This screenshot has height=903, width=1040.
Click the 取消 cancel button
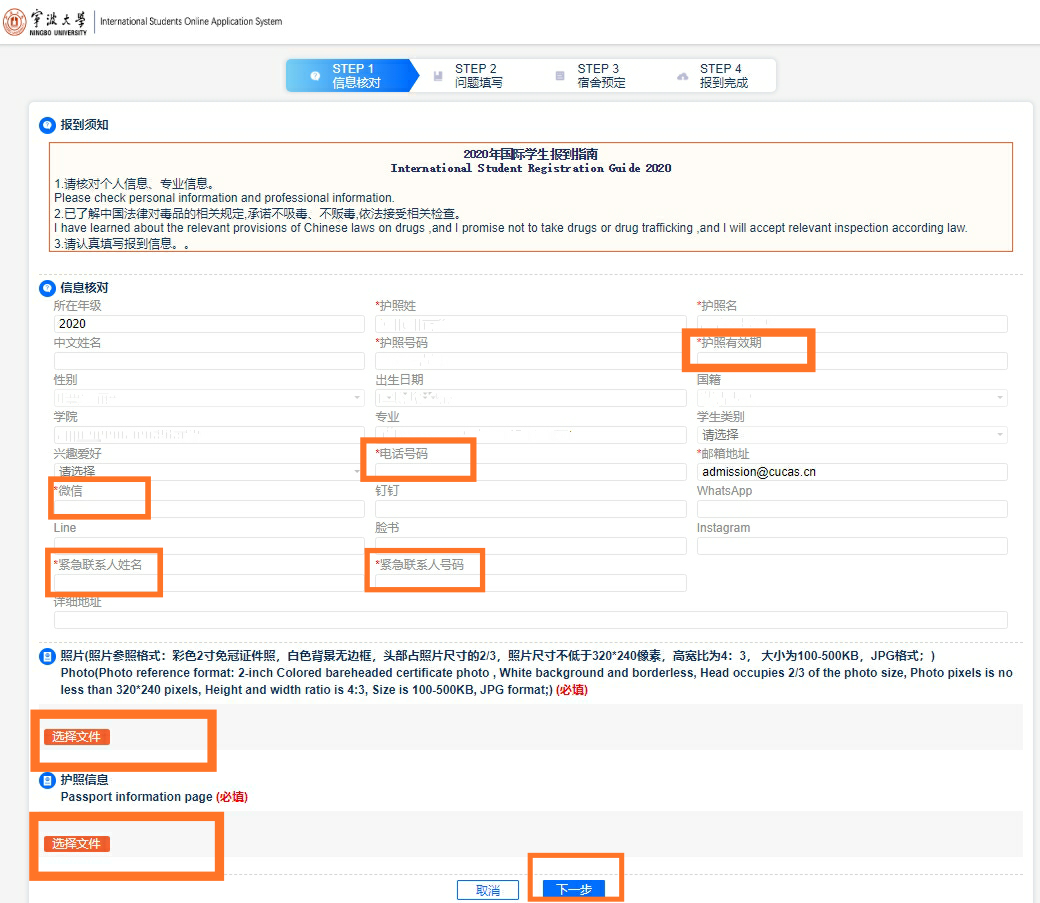[487, 890]
